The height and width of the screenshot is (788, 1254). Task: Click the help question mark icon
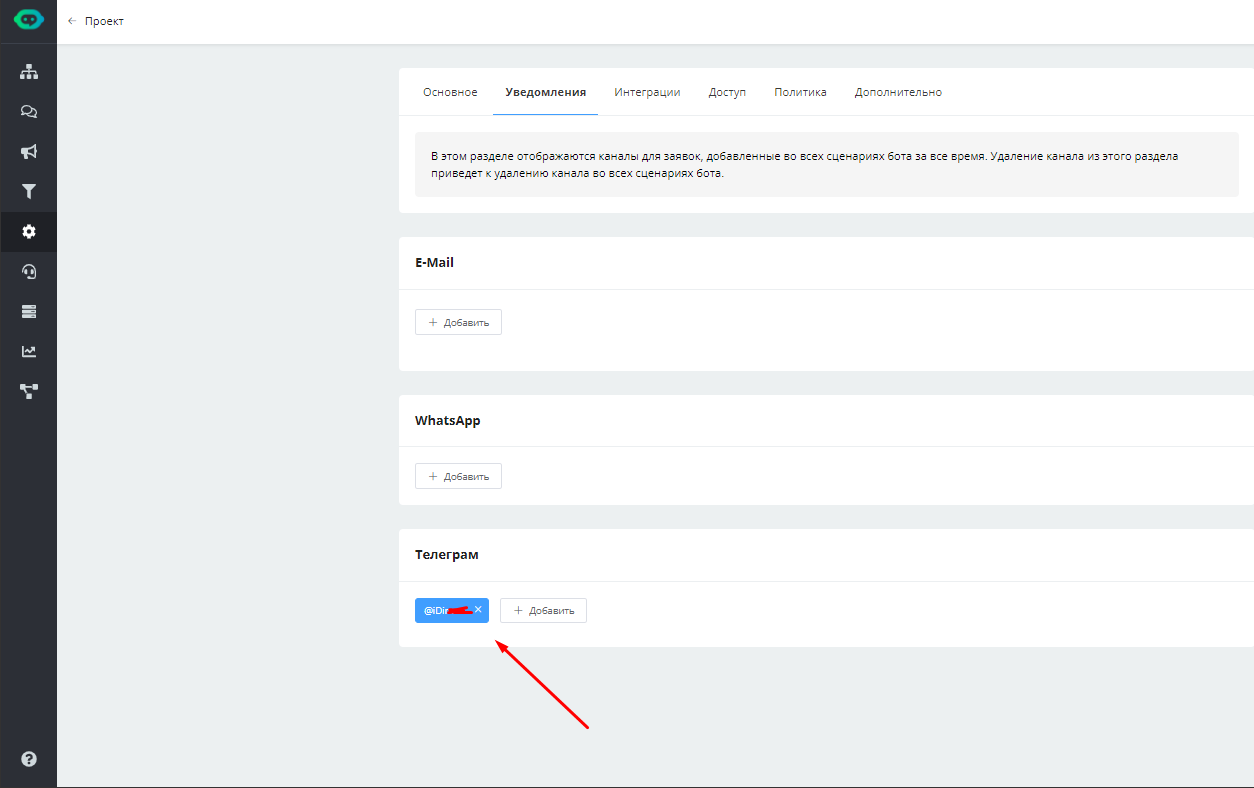point(29,759)
